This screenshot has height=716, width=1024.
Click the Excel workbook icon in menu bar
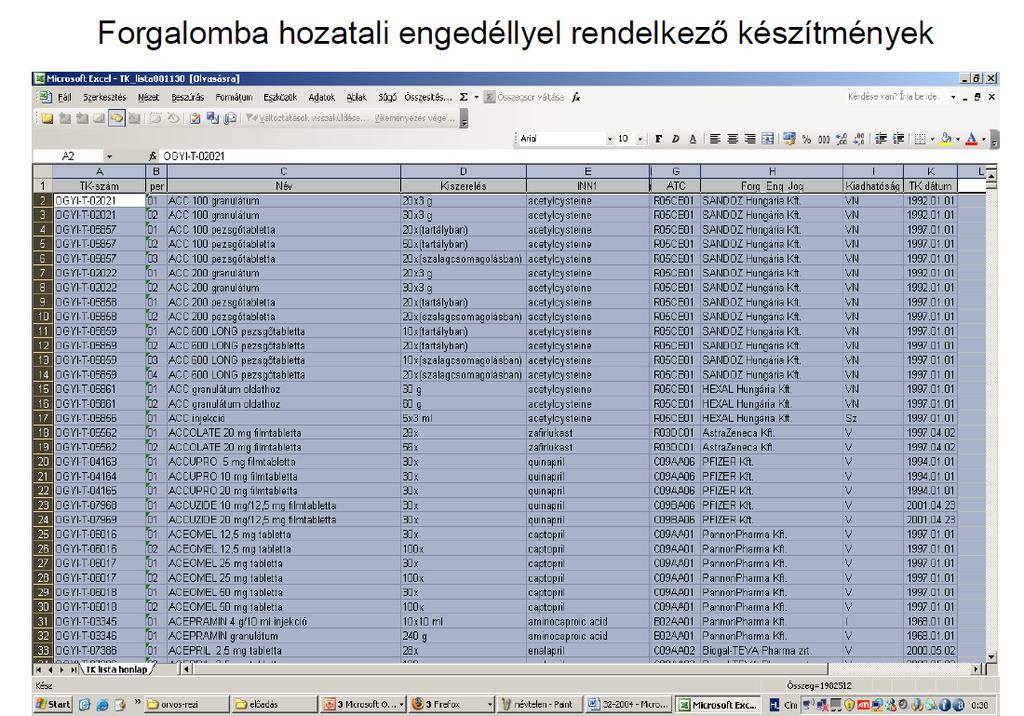[44, 97]
